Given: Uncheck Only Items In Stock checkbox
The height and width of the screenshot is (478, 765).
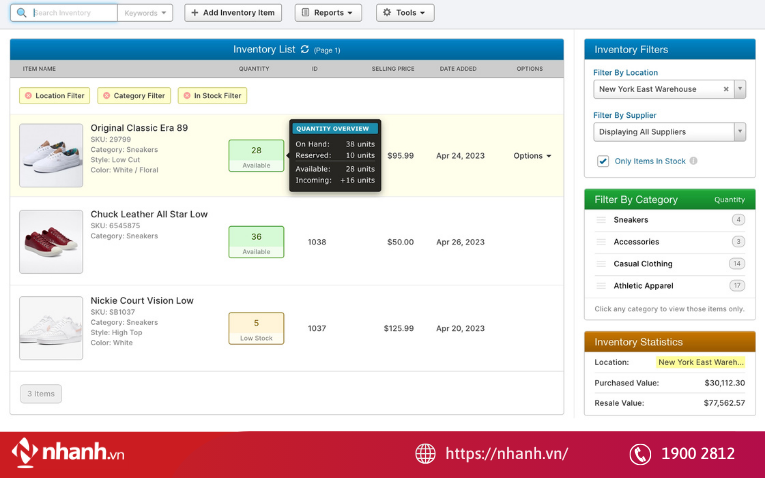Looking at the screenshot, I should pos(603,161).
